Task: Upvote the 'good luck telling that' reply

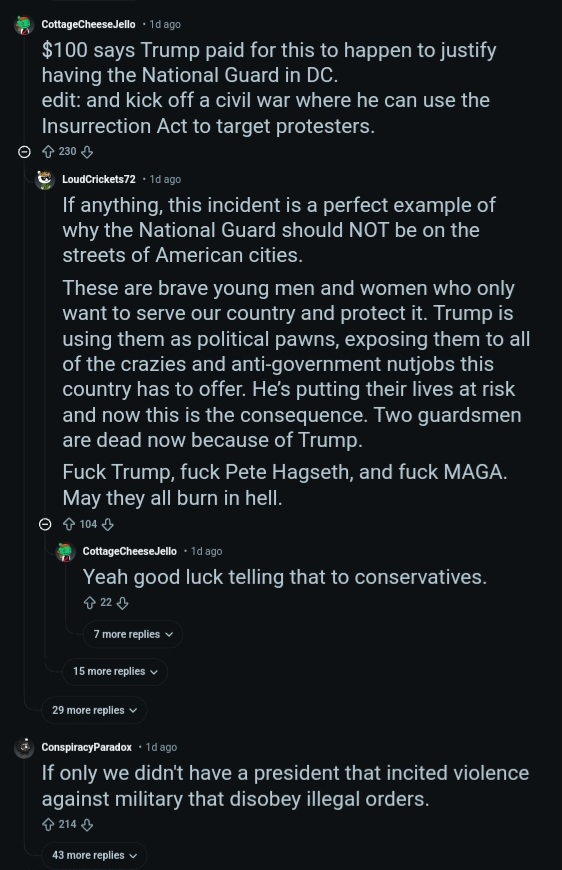Action: (89, 603)
